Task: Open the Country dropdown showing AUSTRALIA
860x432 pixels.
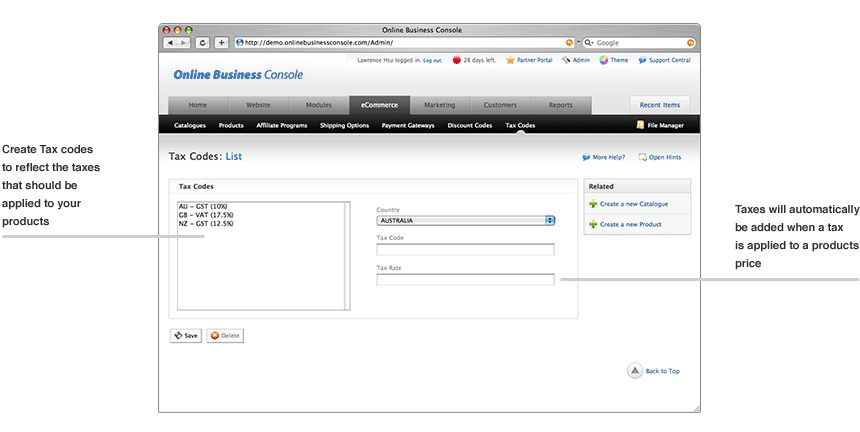Action: point(465,220)
